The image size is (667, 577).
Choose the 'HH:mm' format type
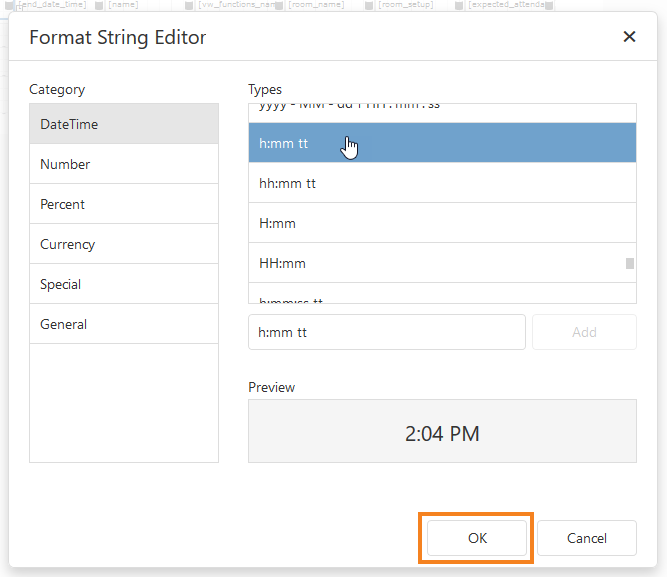pos(442,263)
